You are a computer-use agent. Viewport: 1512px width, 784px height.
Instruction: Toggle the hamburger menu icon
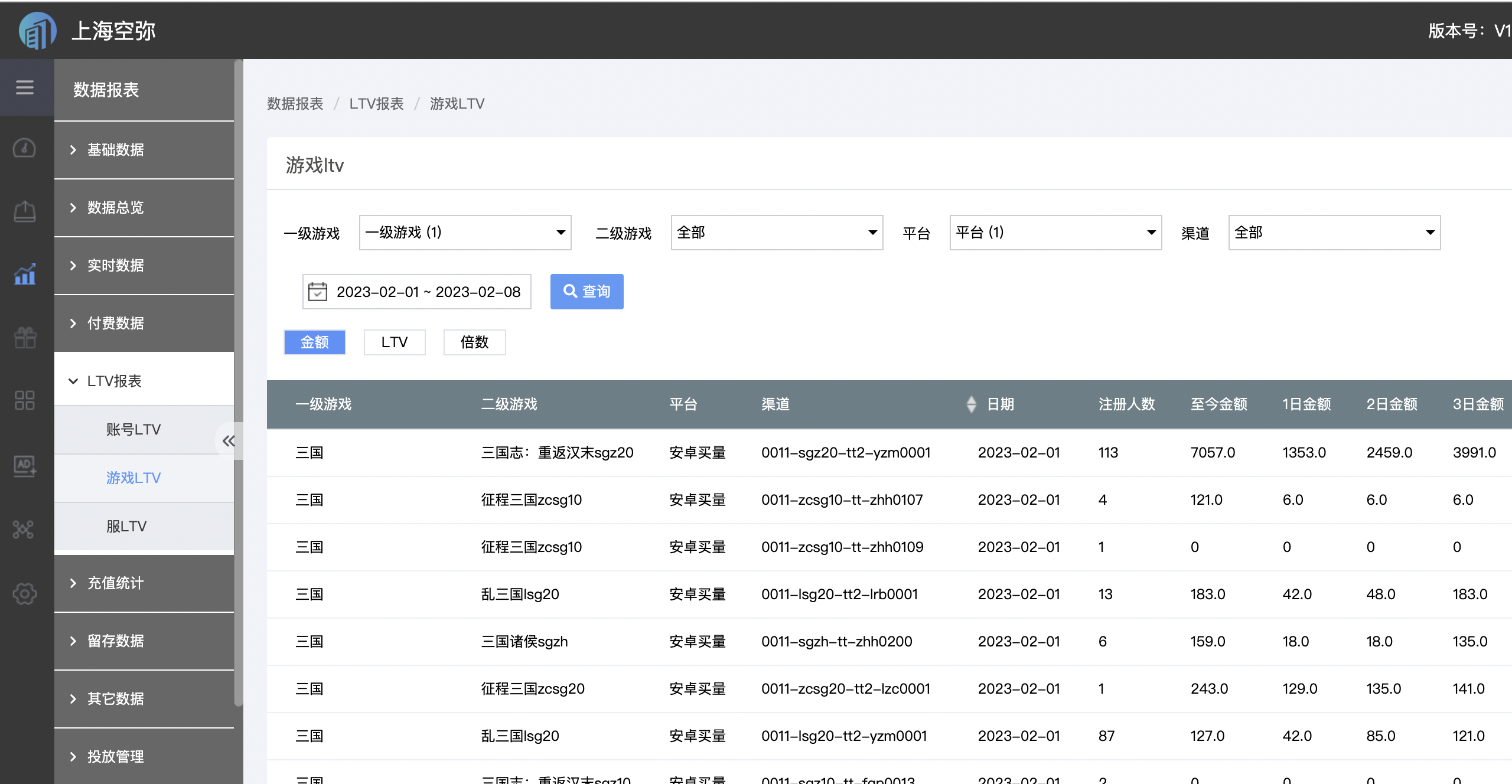click(25, 87)
